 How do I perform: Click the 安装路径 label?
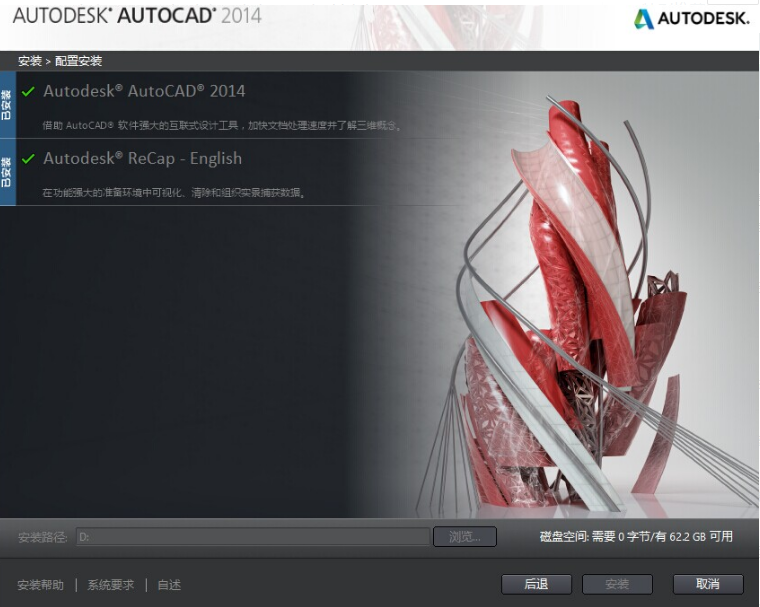(42, 537)
